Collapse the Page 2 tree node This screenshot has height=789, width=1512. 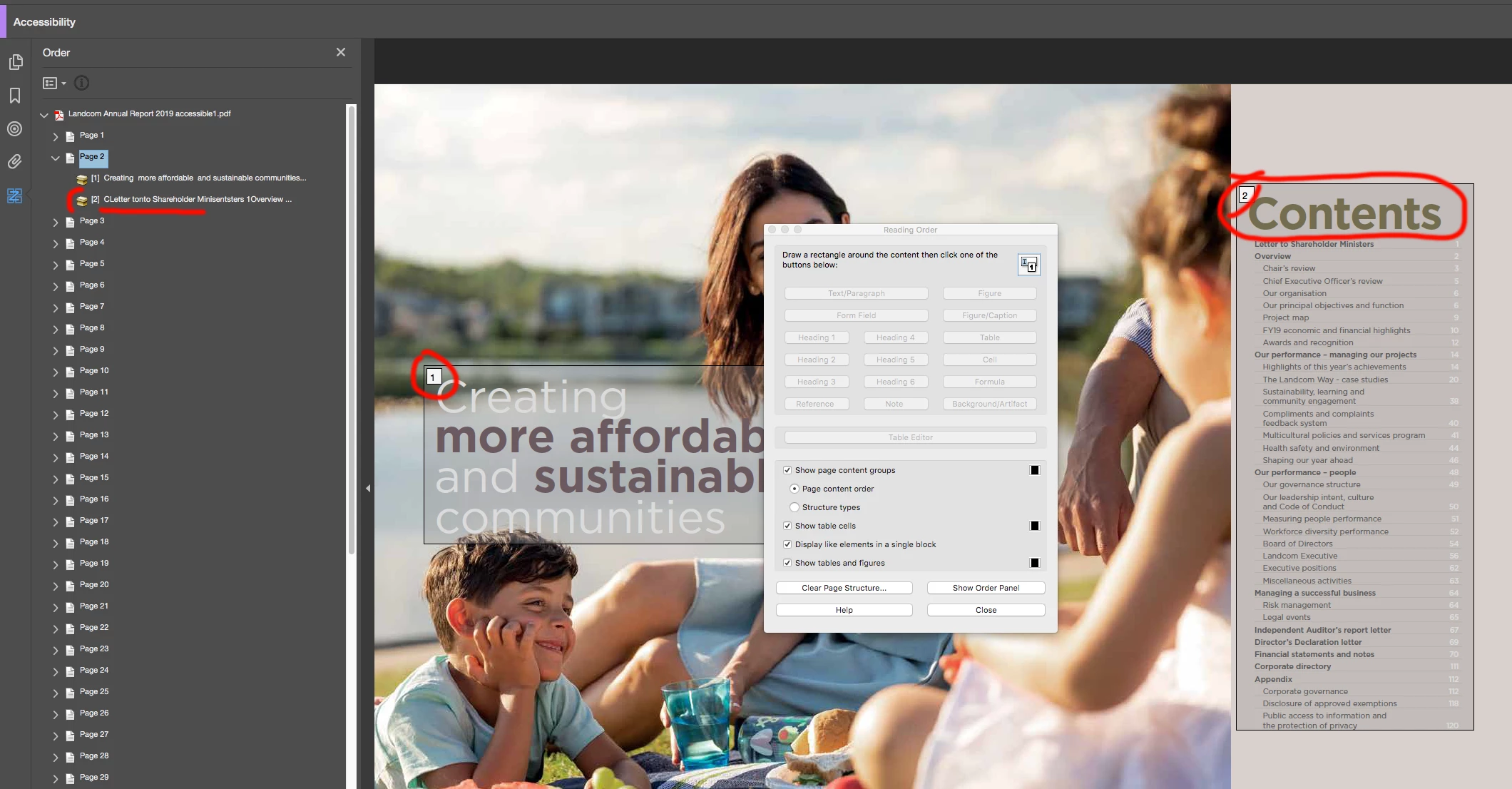[x=56, y=158]
